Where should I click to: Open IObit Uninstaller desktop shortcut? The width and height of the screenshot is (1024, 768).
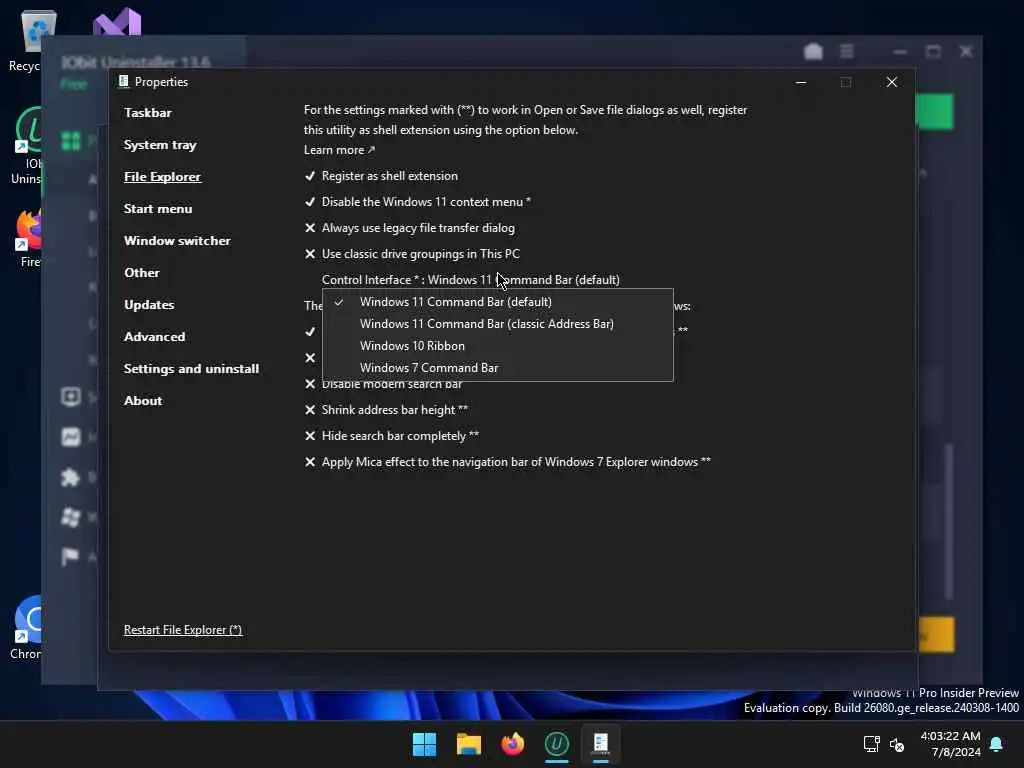click(x=26, y=145)
